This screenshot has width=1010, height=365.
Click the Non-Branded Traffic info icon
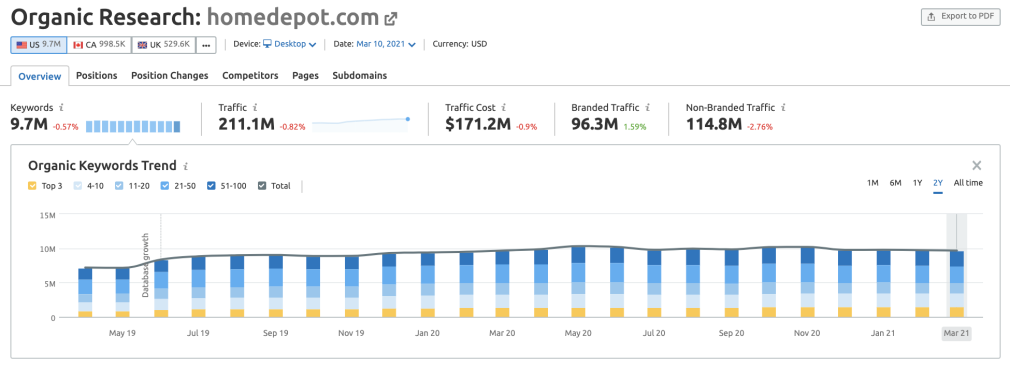783,108
